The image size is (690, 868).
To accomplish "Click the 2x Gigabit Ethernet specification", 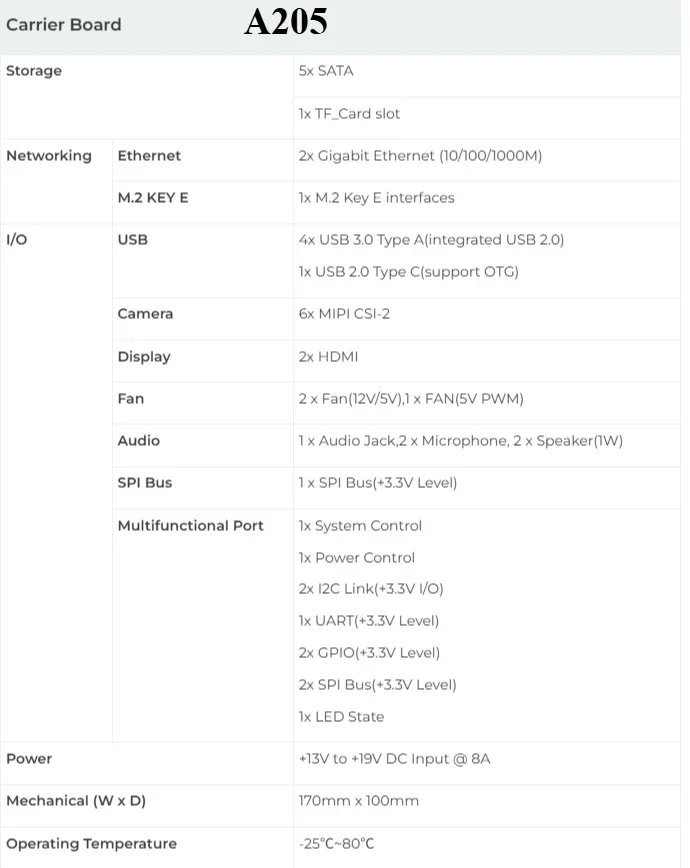I will click(x=420, y=156).
